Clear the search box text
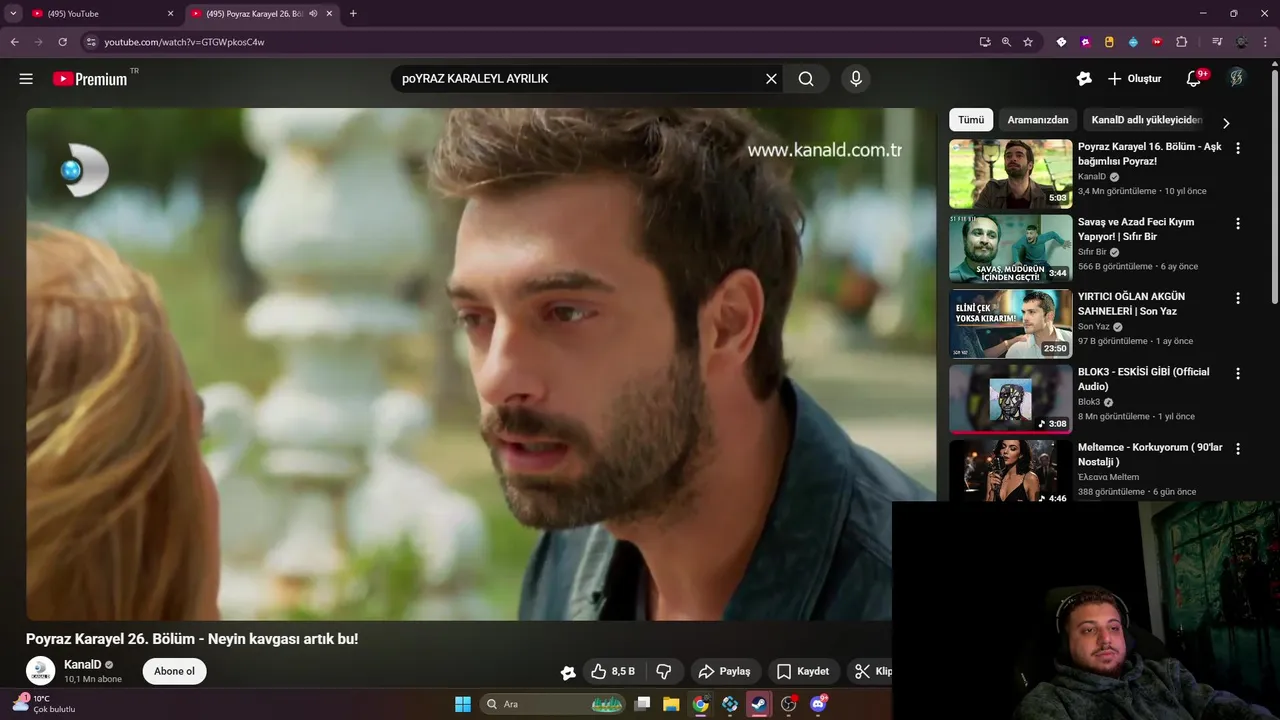 click(x=771, y=79)
